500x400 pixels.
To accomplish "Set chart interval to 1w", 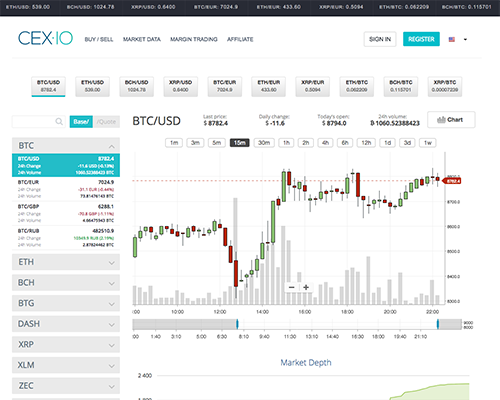I will click(428, 143).
